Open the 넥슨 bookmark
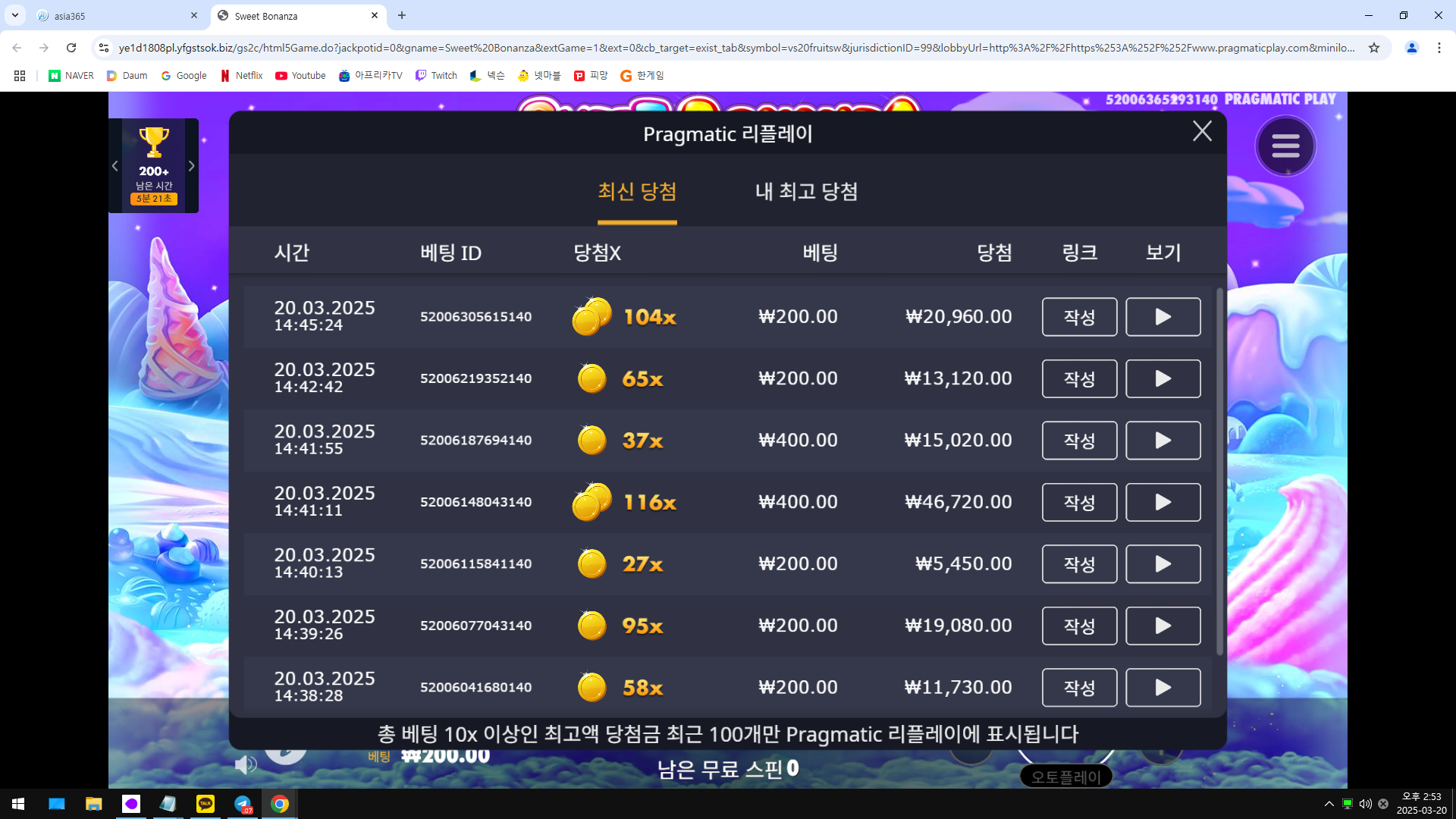This screenshot has width=1456, height=819. point(487,76)
